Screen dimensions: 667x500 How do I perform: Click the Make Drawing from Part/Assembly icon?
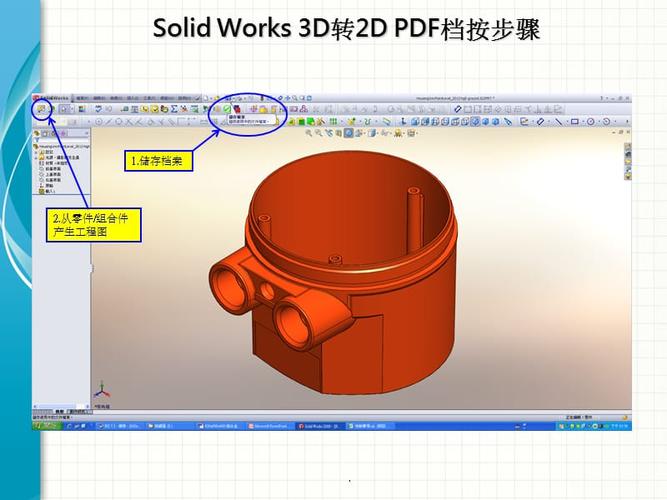[41, 109]
